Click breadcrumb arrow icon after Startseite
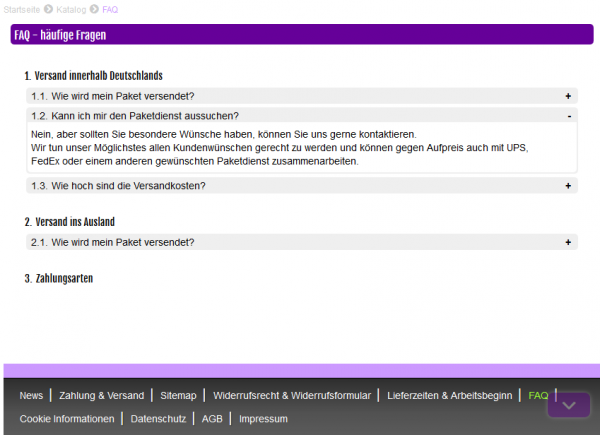600x435 pixels. [x=48, y=9]
